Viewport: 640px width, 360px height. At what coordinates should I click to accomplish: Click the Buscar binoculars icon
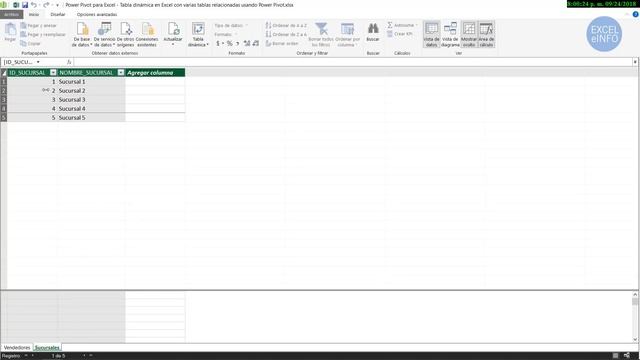click(373, 29)
